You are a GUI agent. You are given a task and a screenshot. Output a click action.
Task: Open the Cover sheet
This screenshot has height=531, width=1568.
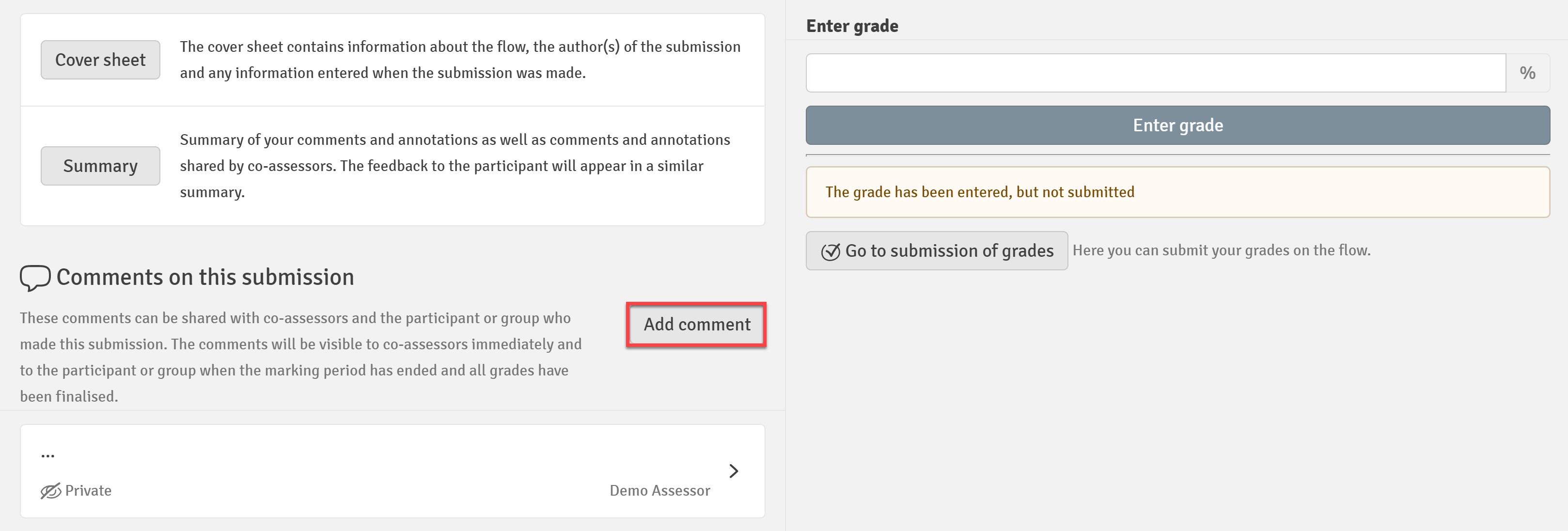100,60
